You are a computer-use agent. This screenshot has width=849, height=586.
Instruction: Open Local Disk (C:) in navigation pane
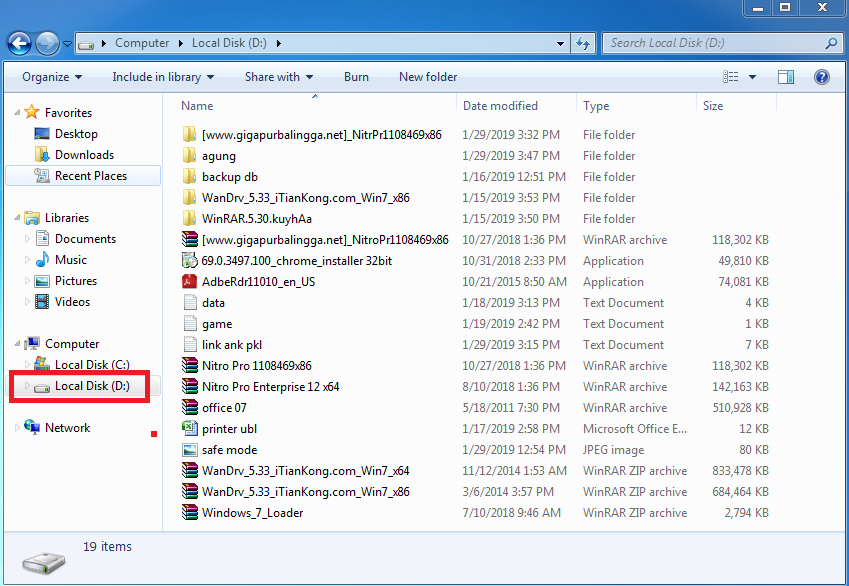pos(92,365)
